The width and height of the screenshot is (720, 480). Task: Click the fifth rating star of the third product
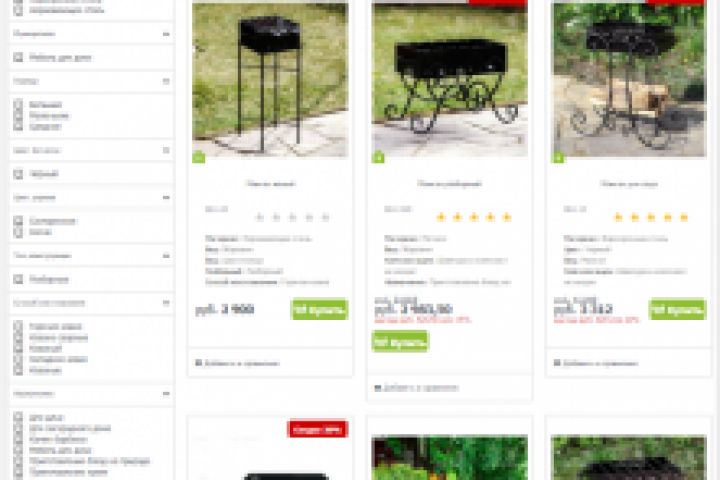[684, 217]
